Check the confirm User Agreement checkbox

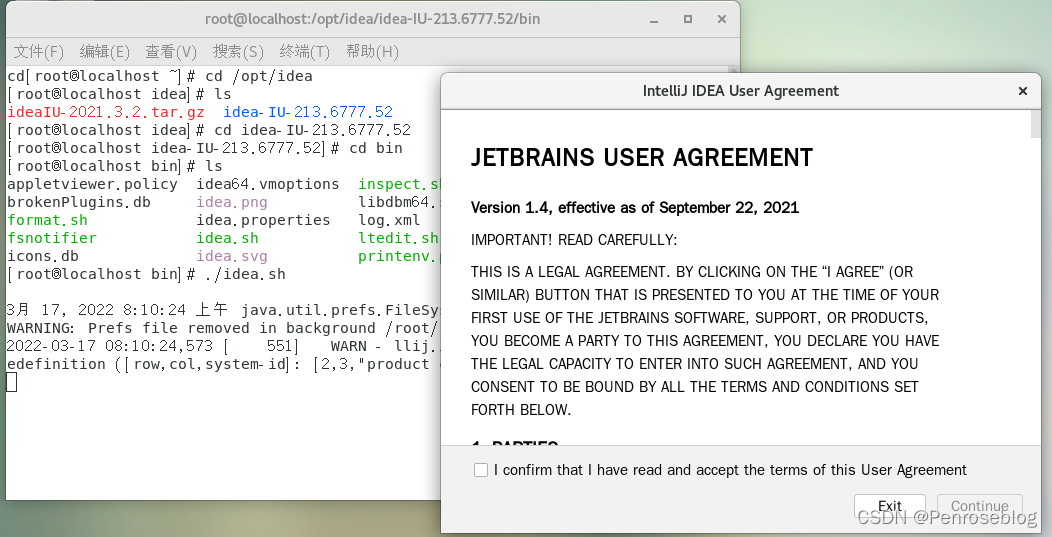click(481, 470)
